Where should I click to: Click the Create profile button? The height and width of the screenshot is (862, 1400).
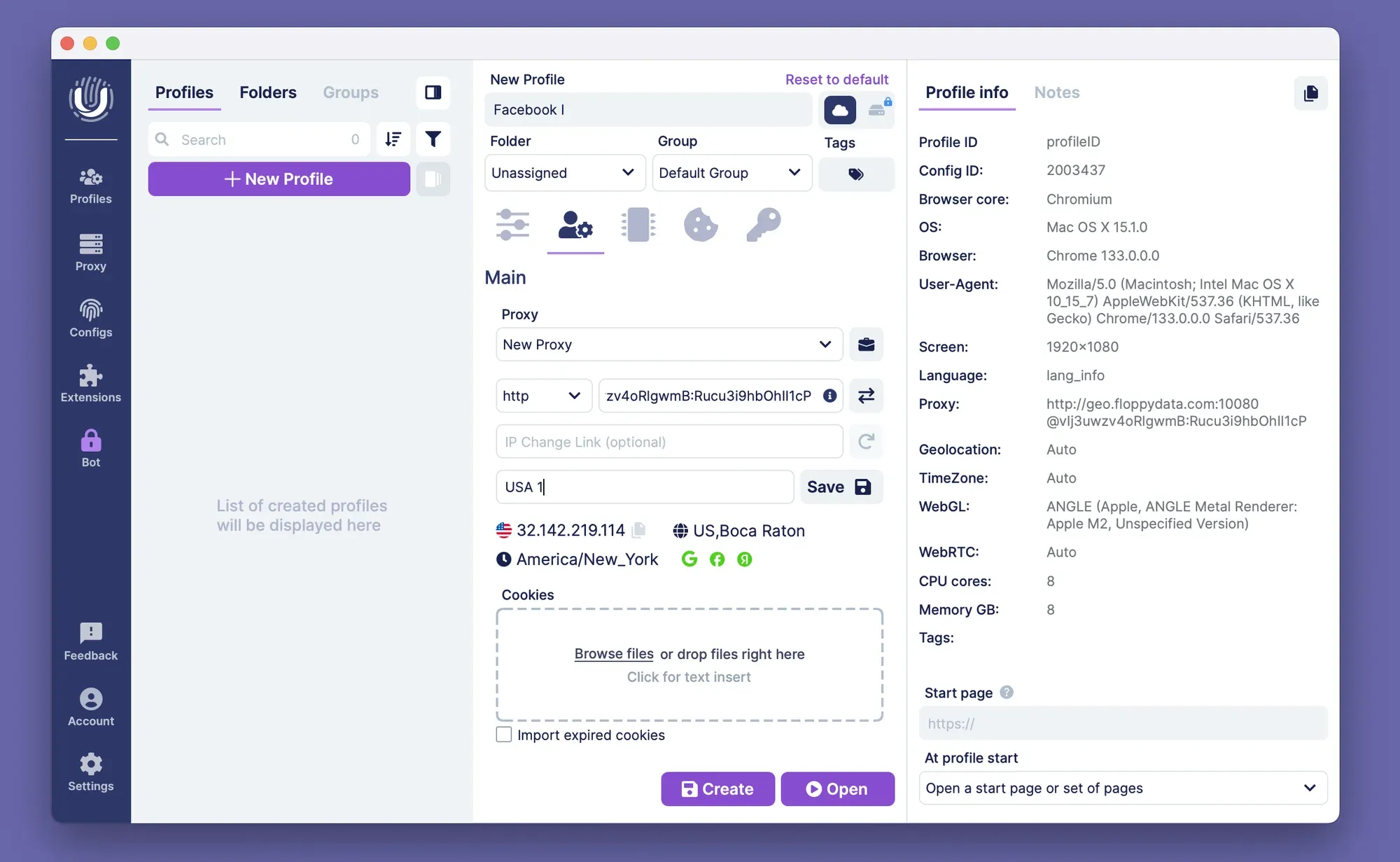pyautogui.click(x=717, y=789)
